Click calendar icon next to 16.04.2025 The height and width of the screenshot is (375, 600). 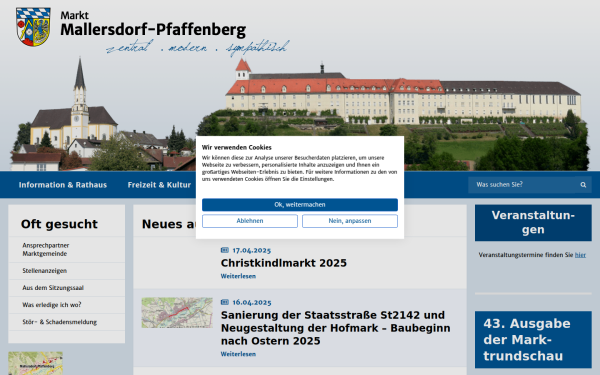click(225, 302)
